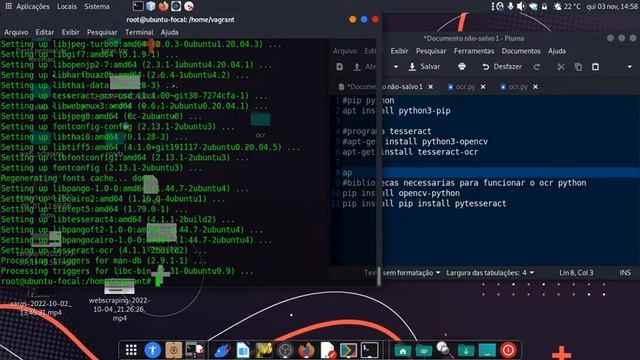The image size is (640, 360).
Task: Click blue accessibility icon in dock
Action: pyautogui.click(x=152, y=350)
